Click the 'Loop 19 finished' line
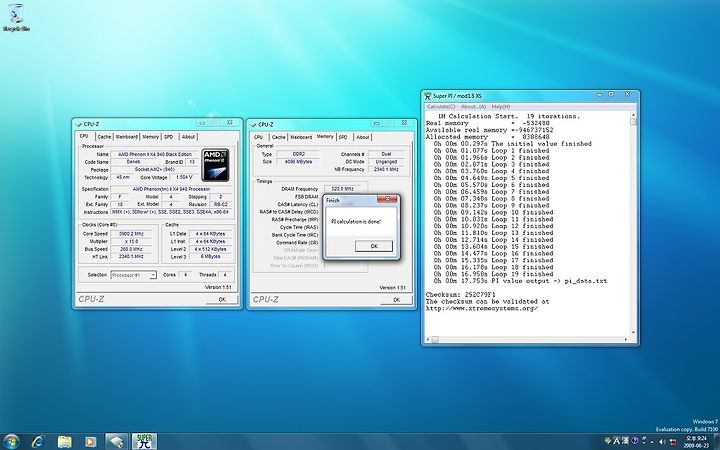This screenshot has height=450, width=720. (493, 274)
